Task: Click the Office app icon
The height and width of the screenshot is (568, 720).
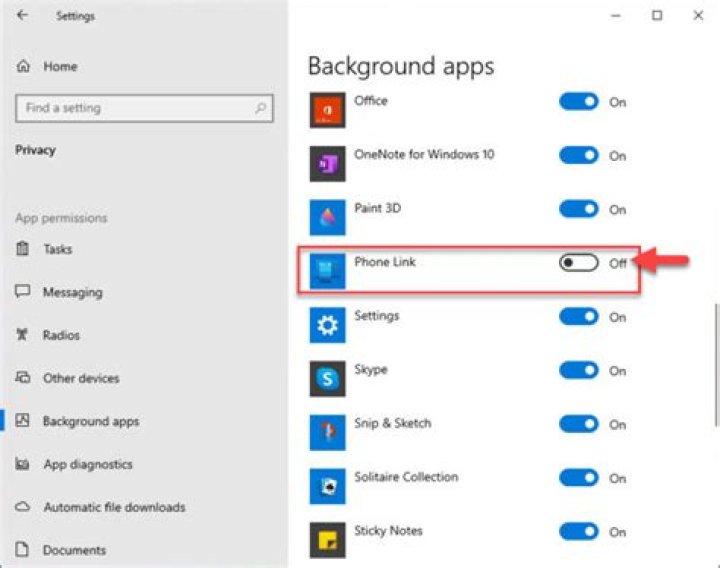Action: tap(327, 110)
